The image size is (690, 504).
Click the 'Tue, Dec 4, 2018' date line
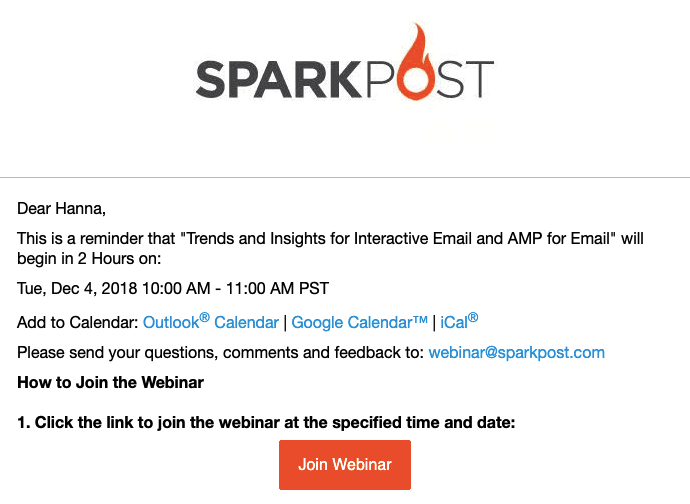(173, 289)
